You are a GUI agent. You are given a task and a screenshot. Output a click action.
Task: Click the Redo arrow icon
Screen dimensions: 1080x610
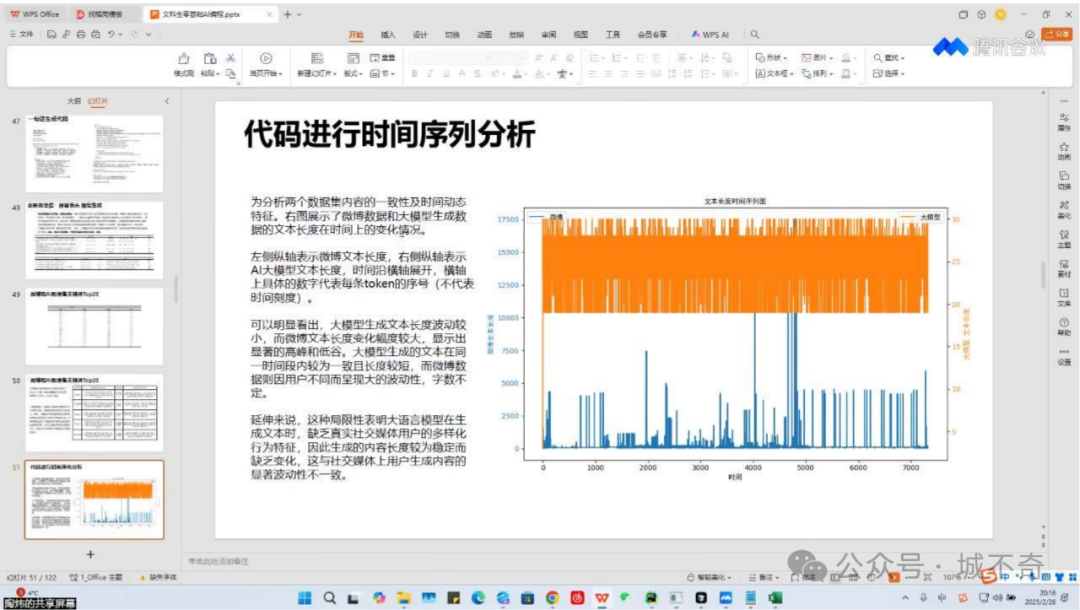[x=134, y=34]
